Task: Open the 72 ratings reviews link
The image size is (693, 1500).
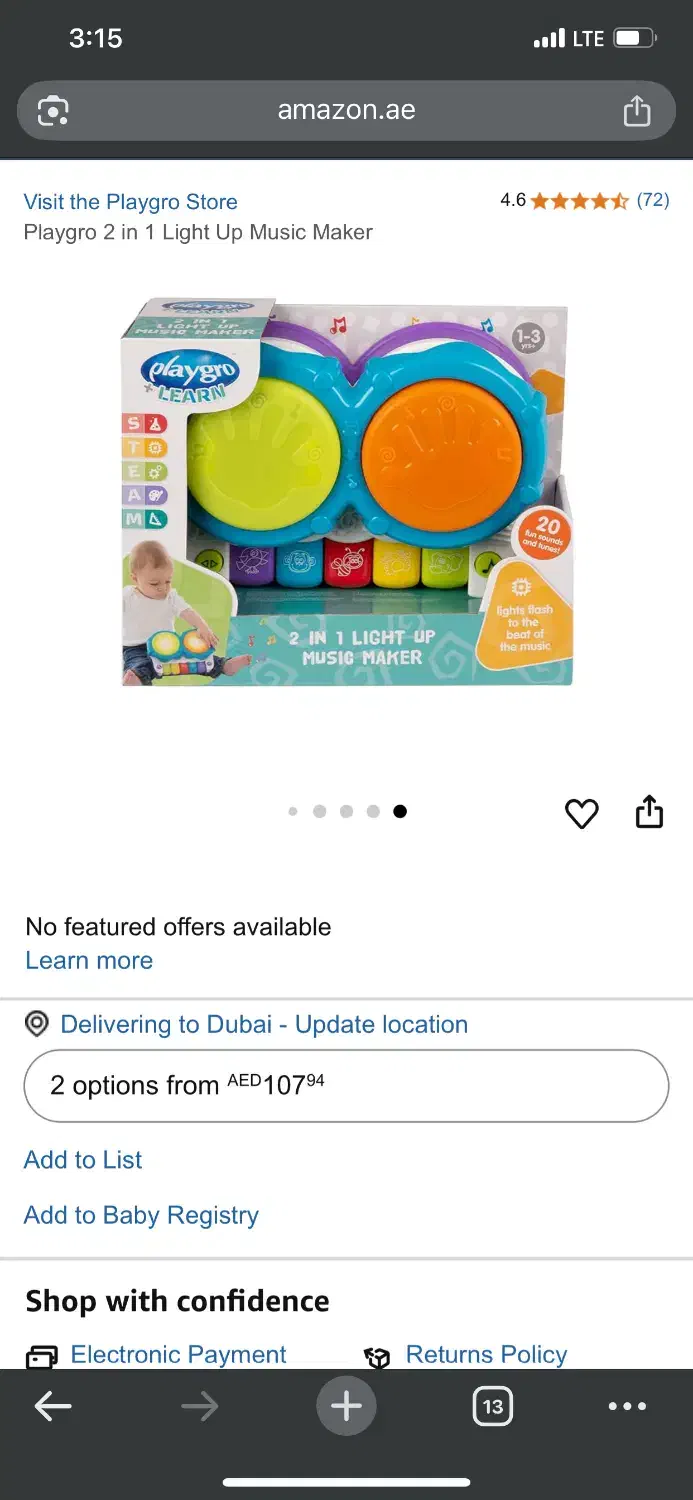Action: pos(653,200)
